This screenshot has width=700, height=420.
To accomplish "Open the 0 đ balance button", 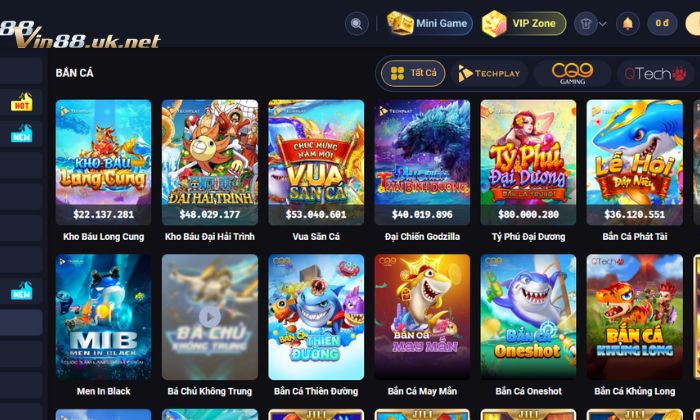I will 662,24.
